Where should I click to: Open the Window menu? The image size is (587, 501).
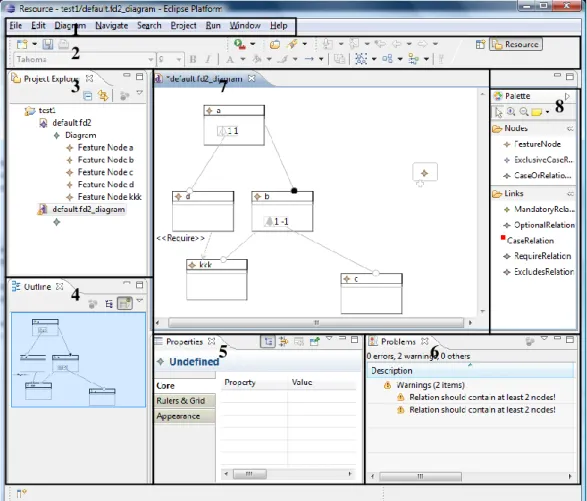coord(245,25)
